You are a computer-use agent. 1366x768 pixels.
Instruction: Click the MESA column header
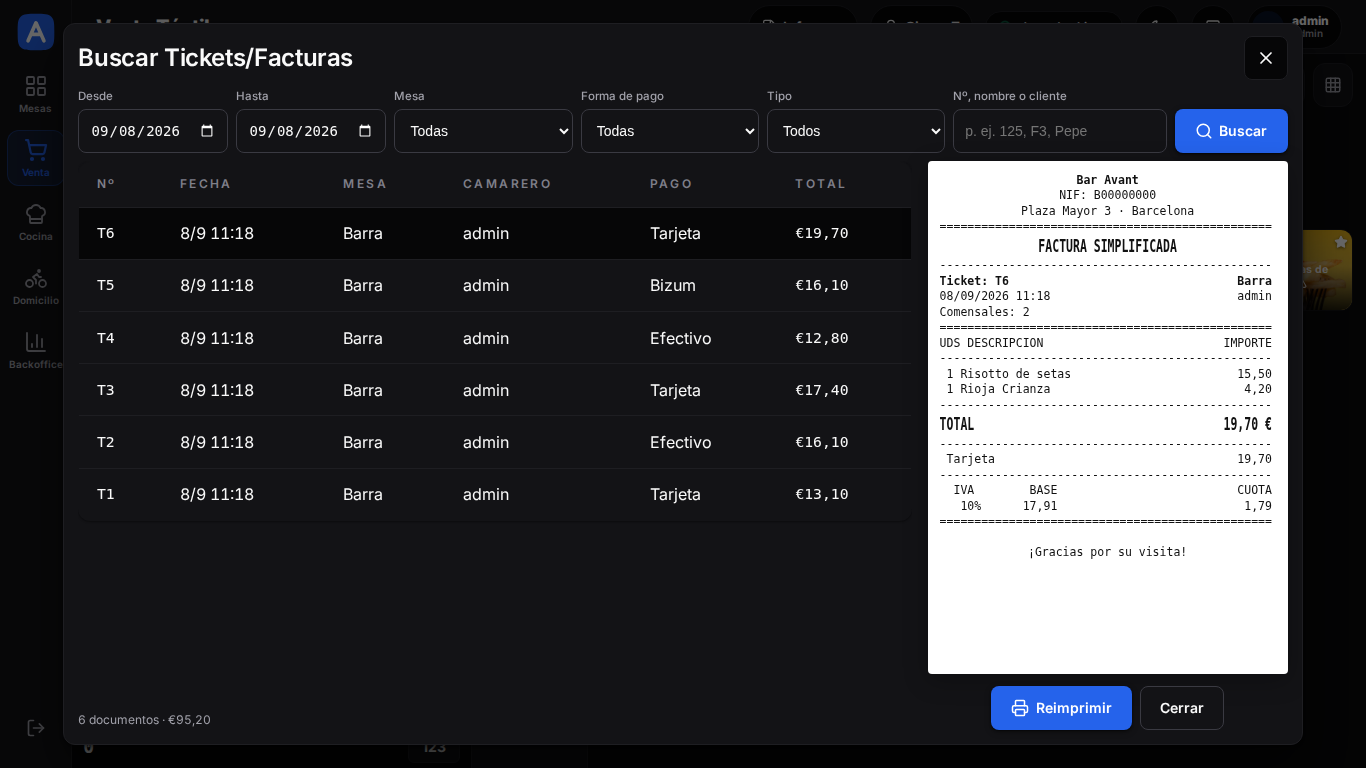[365, 184]
